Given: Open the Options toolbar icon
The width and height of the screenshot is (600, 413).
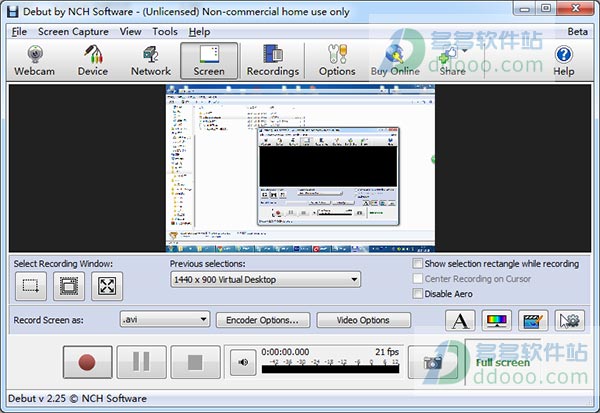Looking at the screenshot, I should click(x=337, y=60).
